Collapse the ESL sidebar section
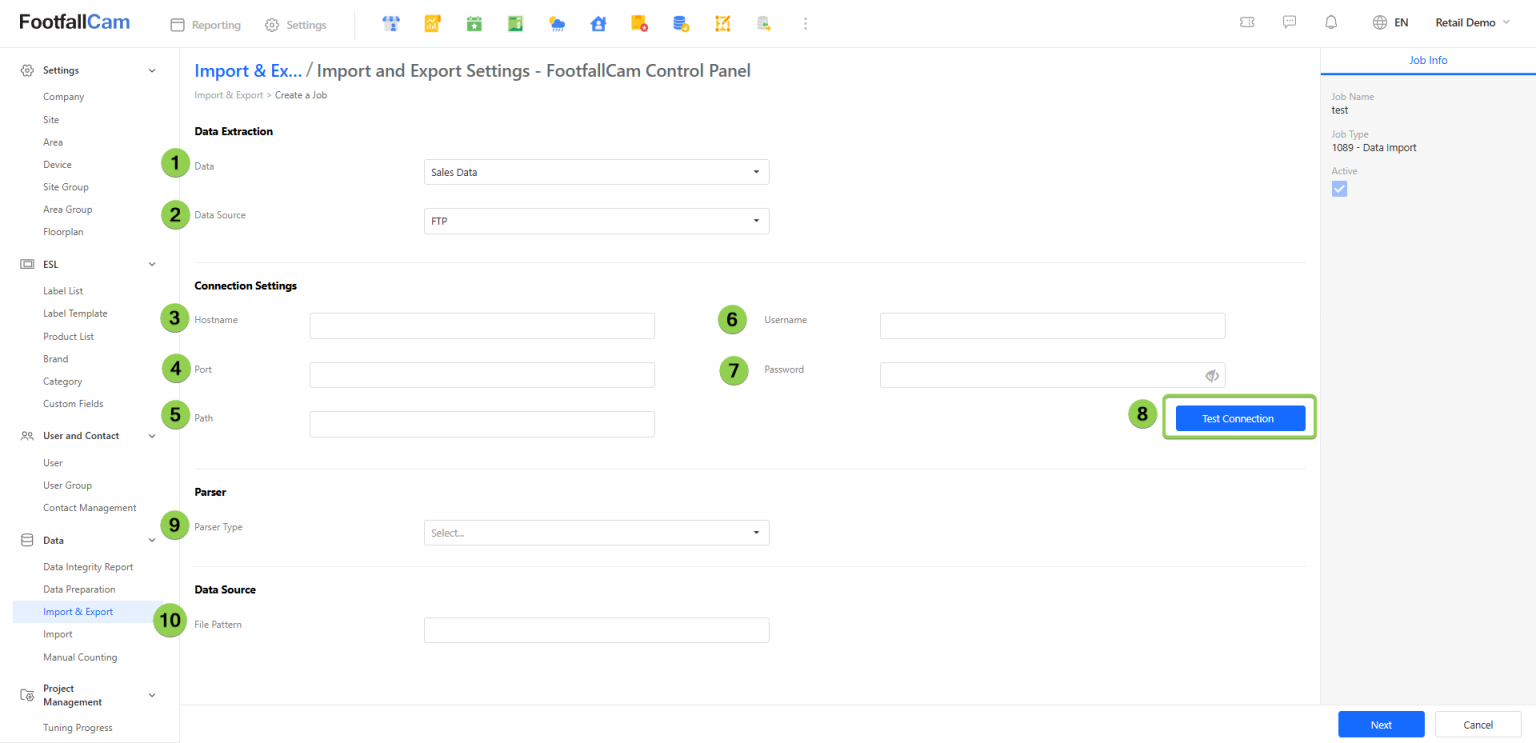 pyautogui.click(x=152, y=265)
